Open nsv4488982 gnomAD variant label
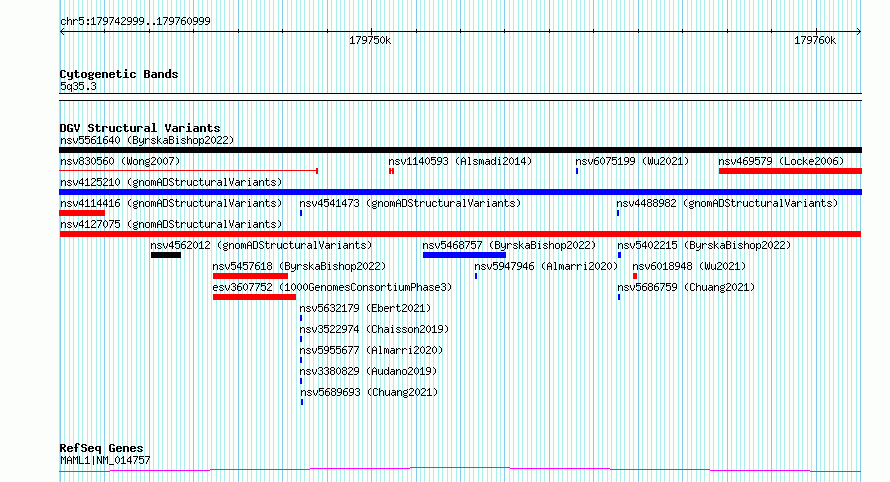 (727, 203)
